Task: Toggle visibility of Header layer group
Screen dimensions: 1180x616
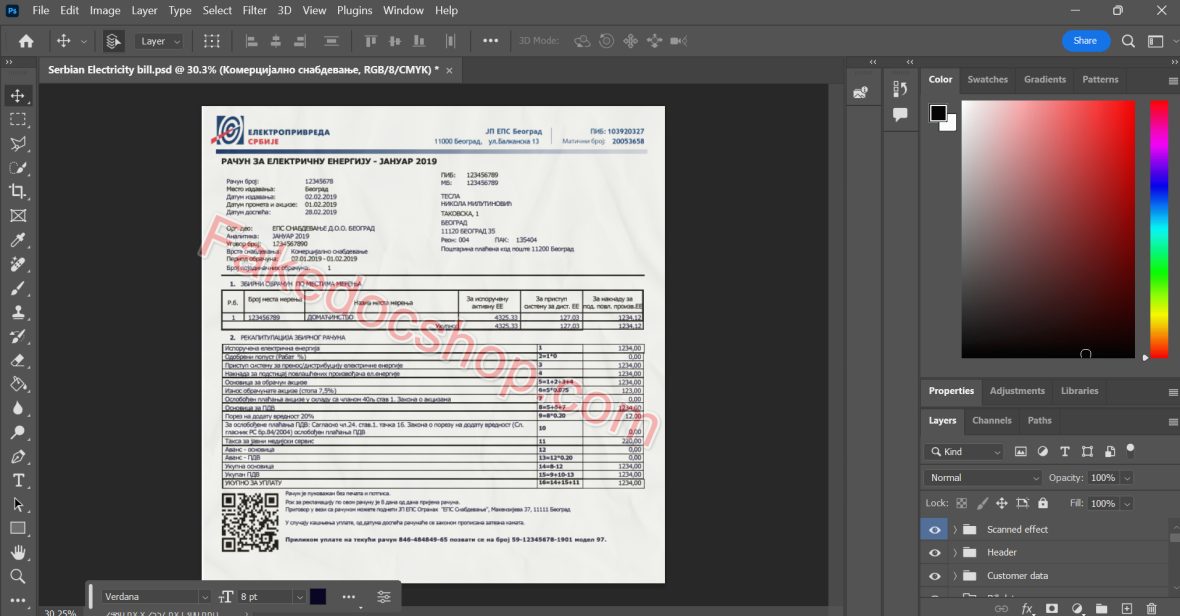Action: point(934,553)
